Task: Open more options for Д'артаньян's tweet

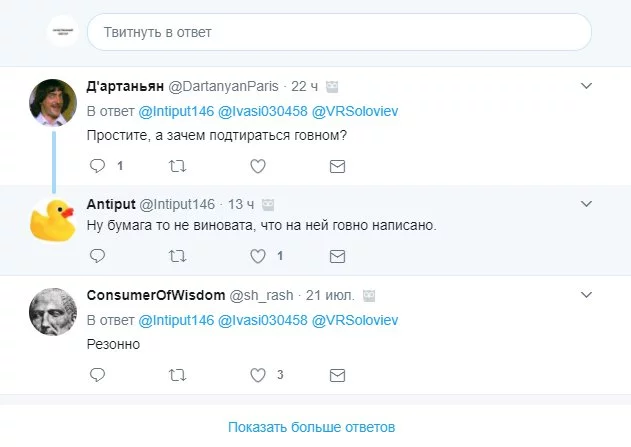Action: pyautogui.click(x=588, y=86)
